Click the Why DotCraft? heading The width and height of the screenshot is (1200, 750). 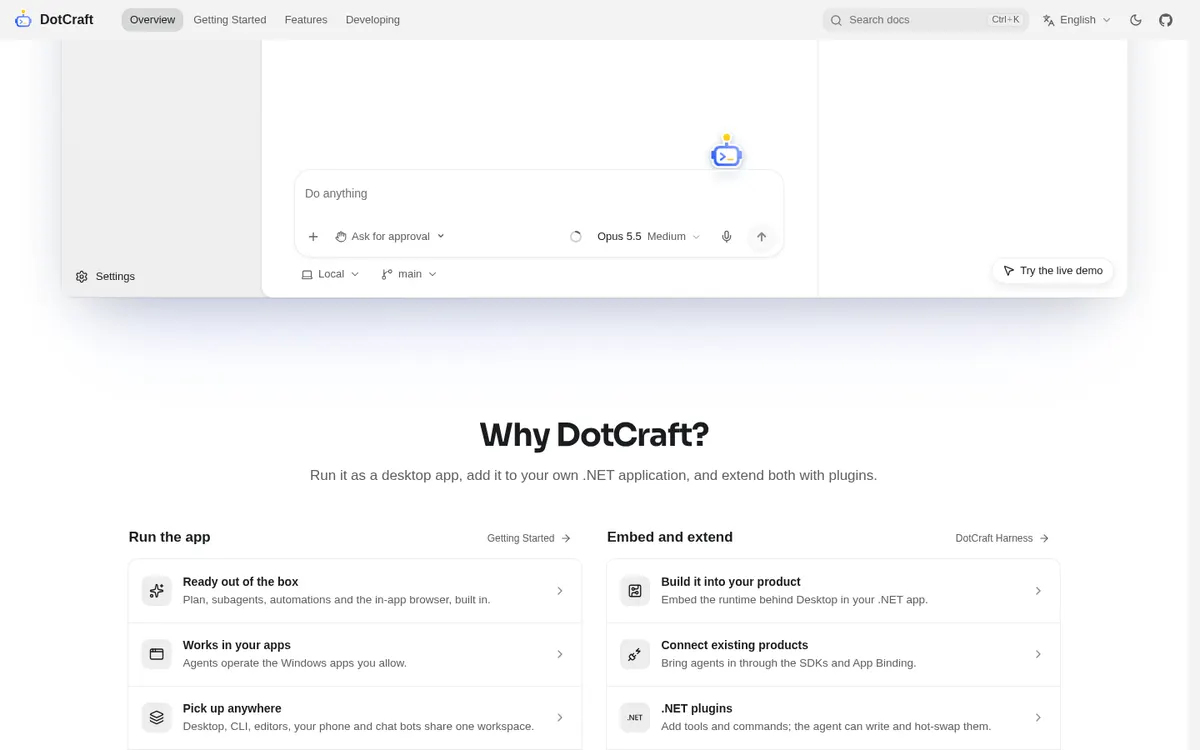click(x=594, y=435)
